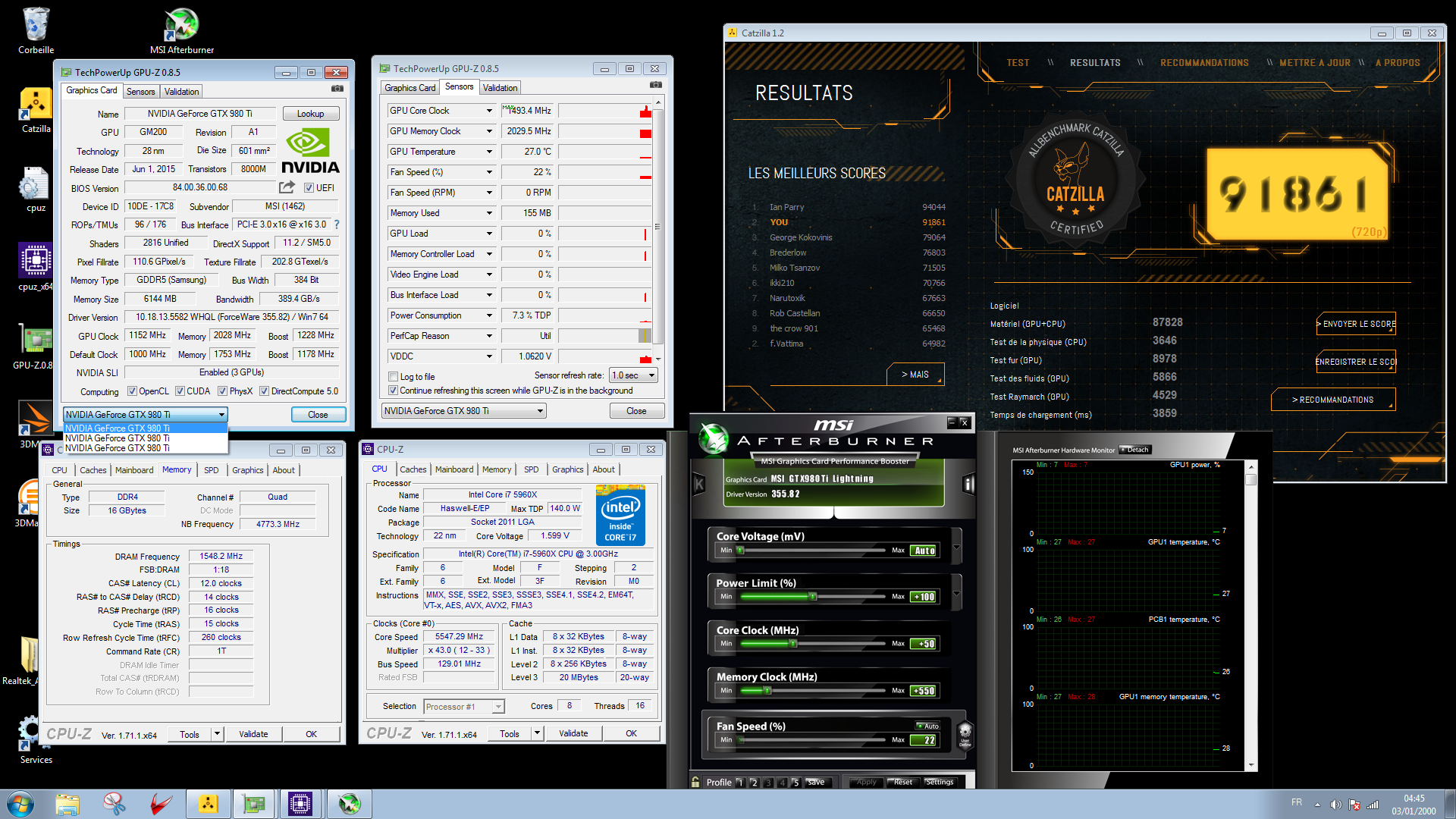The image size is (1456, 819).
Task: Open the Mainboard tab in right CPU-Z
Action: (454, 469)
